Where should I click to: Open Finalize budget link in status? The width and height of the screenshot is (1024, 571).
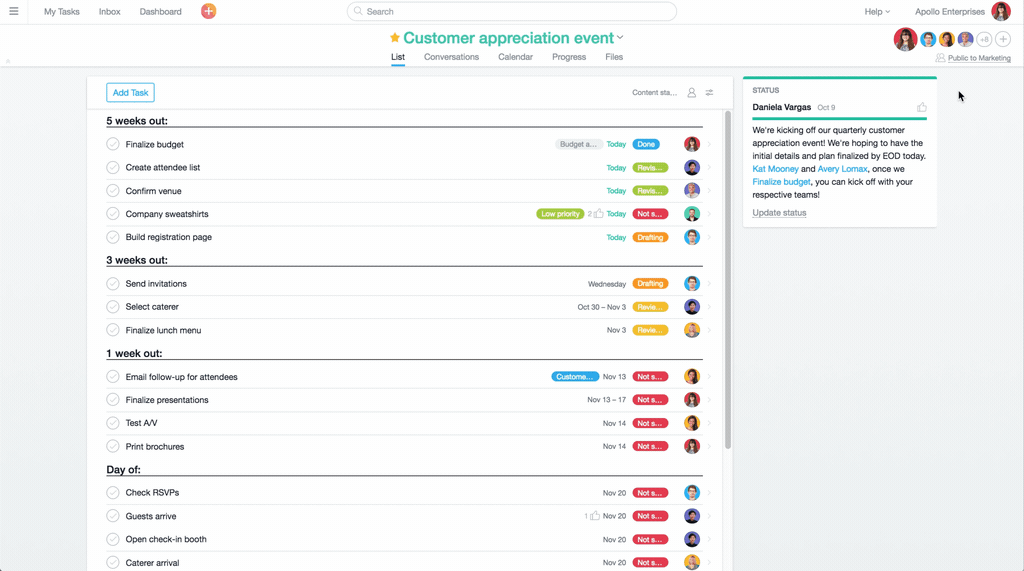pyautogui.click(x=781, y=182)
